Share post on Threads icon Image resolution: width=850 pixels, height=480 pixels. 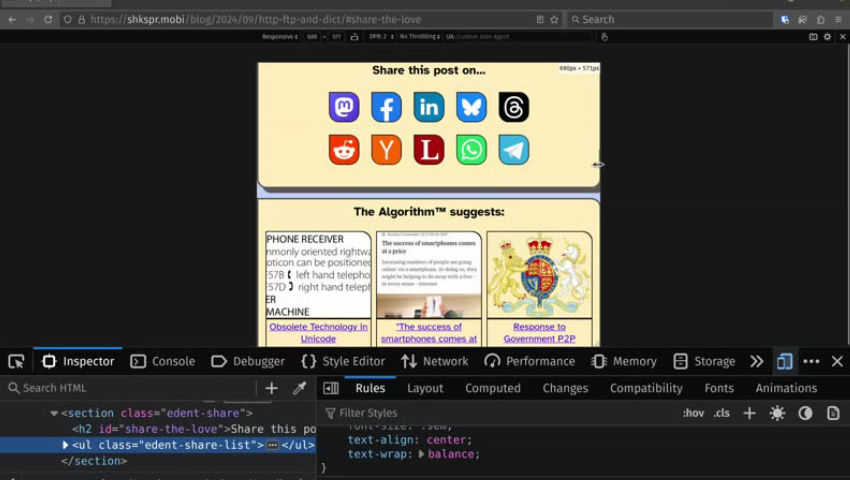[x=513, y=107]
